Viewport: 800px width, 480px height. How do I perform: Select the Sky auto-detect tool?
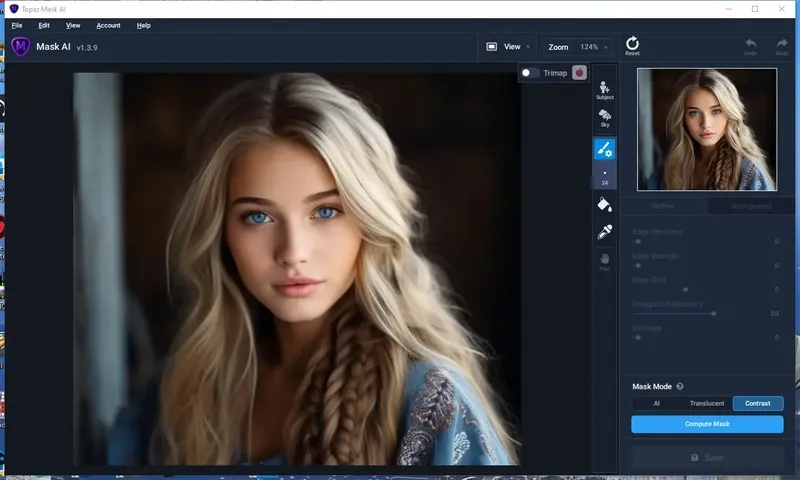click(605, 118)
